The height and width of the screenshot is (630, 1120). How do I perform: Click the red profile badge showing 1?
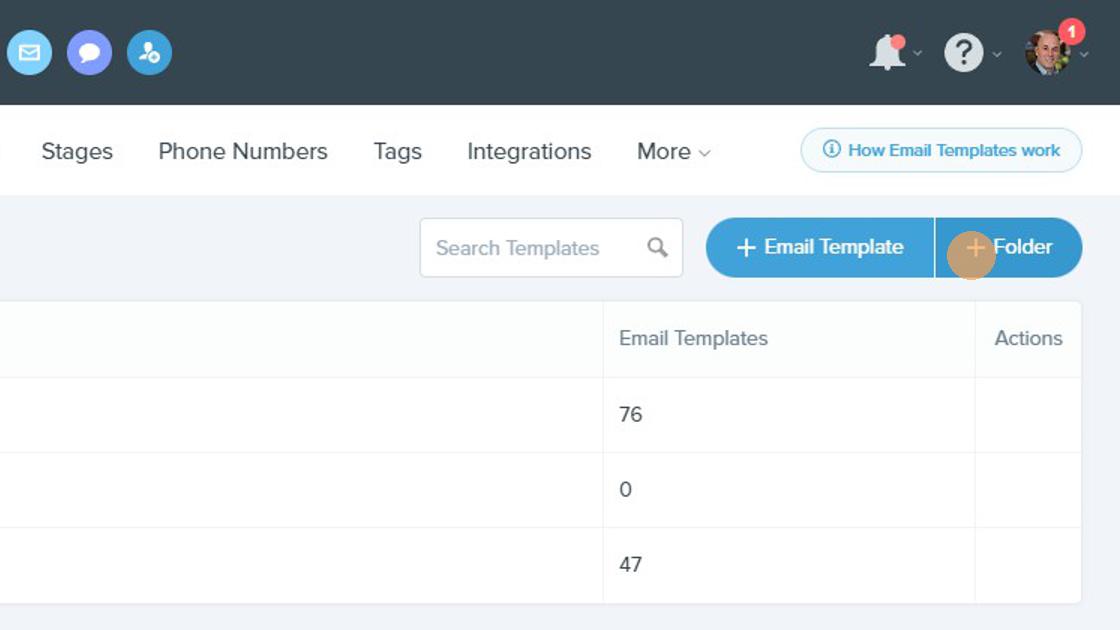click(1071, 31)
